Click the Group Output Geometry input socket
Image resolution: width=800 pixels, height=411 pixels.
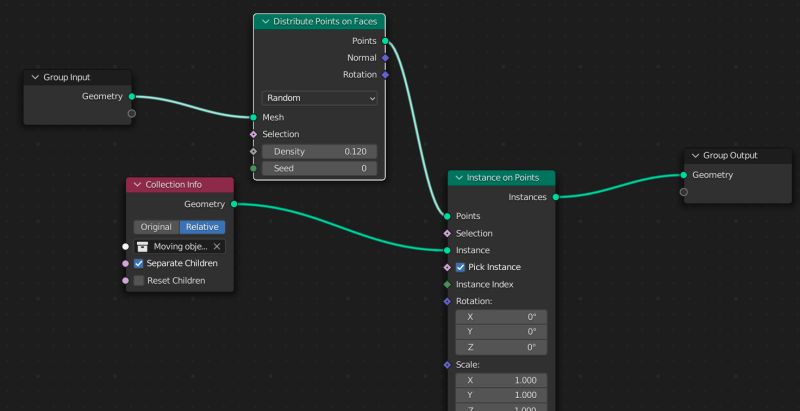(x=684, y=175)
